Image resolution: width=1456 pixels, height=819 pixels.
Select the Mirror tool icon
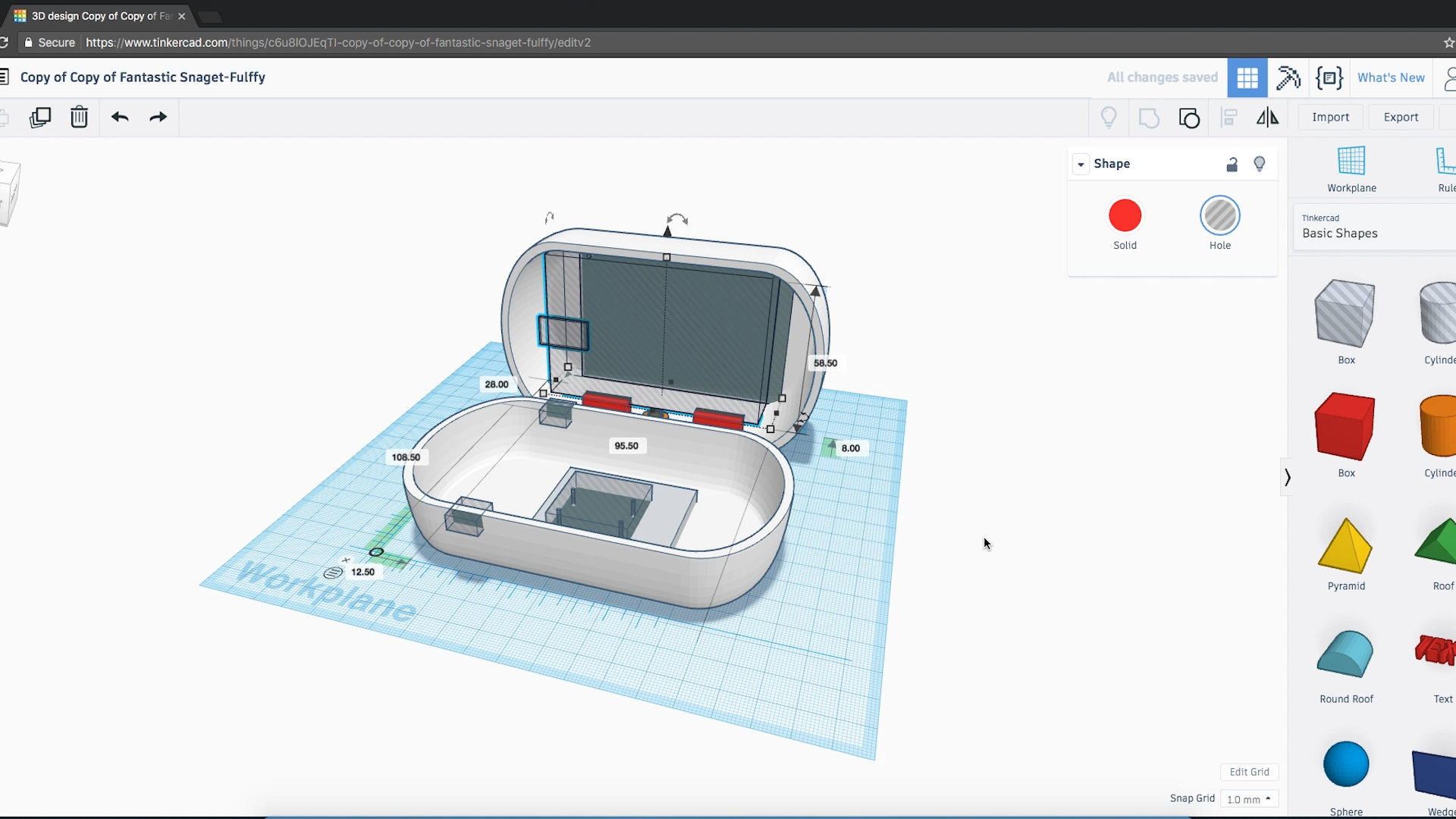tap(1269, 117)
